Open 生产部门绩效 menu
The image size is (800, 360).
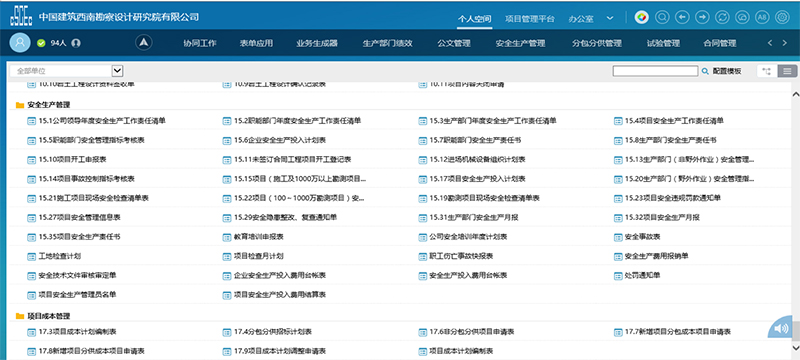[387, 43]
